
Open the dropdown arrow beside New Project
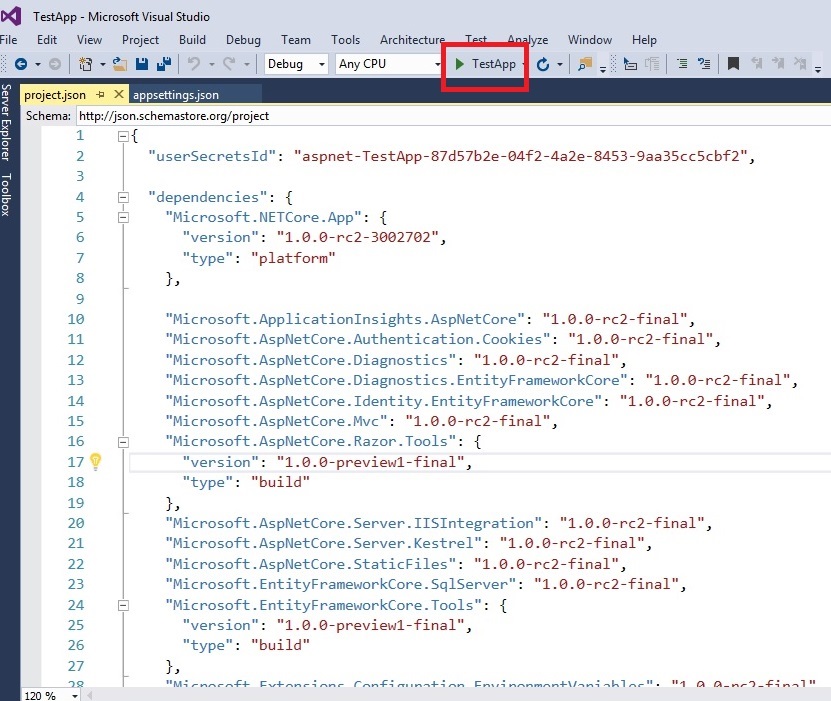point(102,65)
